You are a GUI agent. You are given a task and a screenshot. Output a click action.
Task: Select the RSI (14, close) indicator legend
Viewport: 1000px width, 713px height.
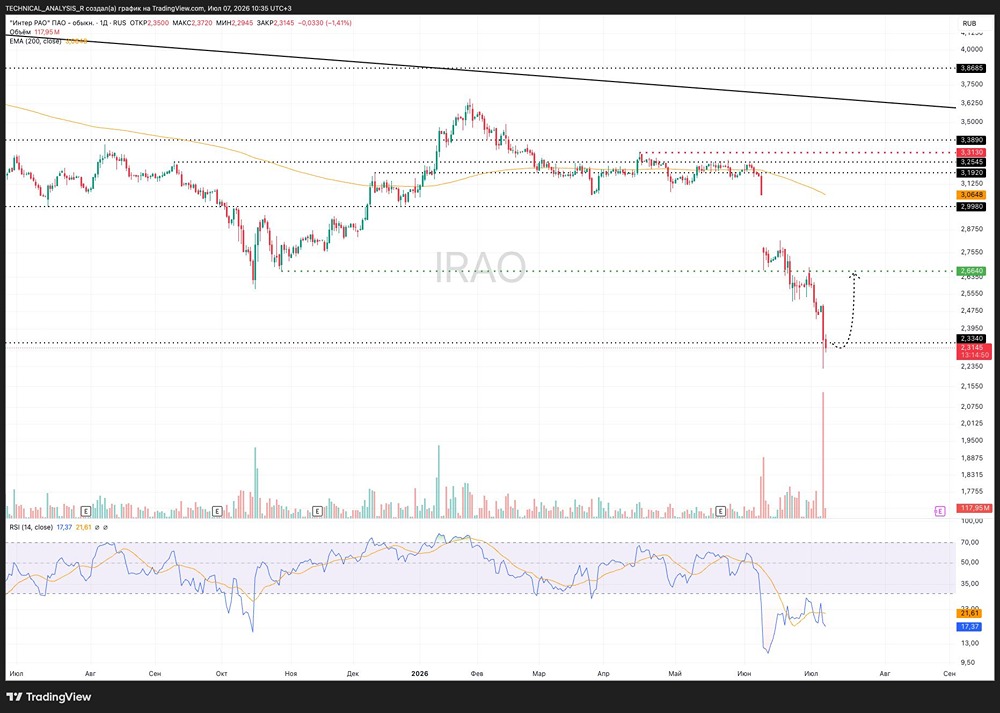tap(31, 527)
